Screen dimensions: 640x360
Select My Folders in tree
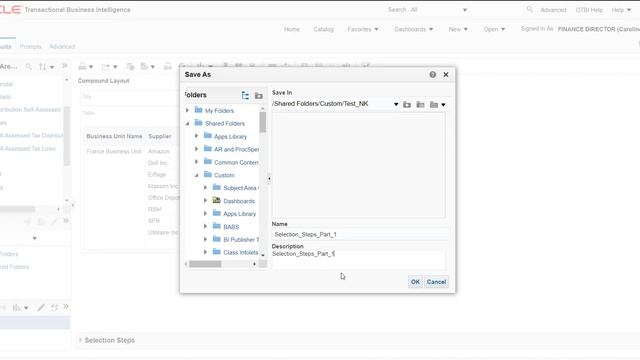tap(219, 111)
